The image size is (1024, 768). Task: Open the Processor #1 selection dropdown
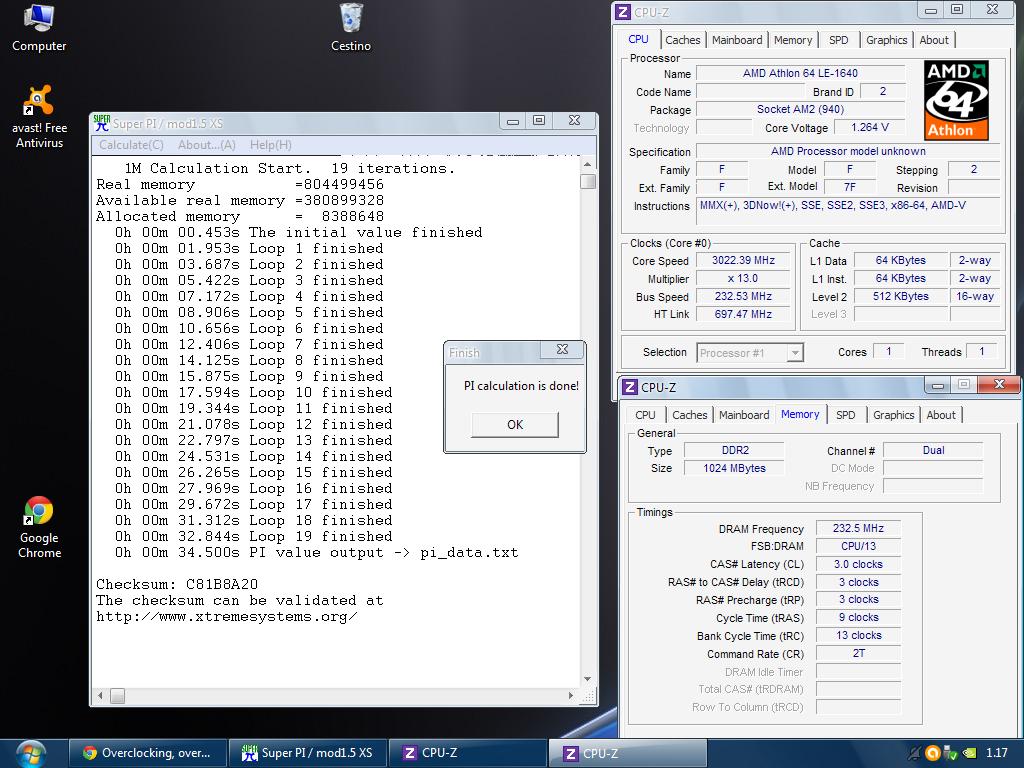794,353
